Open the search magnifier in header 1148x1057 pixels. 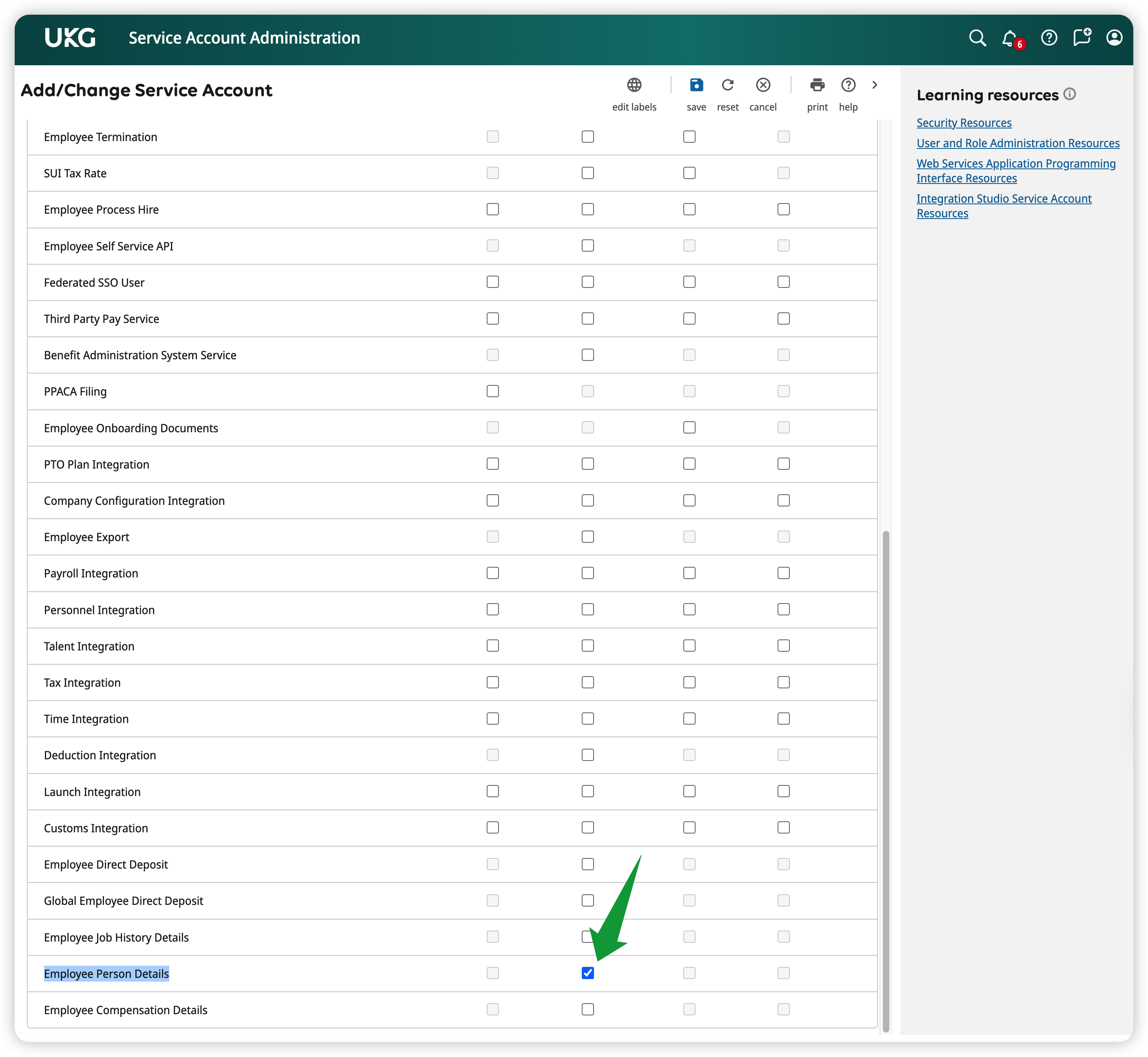[x=977, y=38]
